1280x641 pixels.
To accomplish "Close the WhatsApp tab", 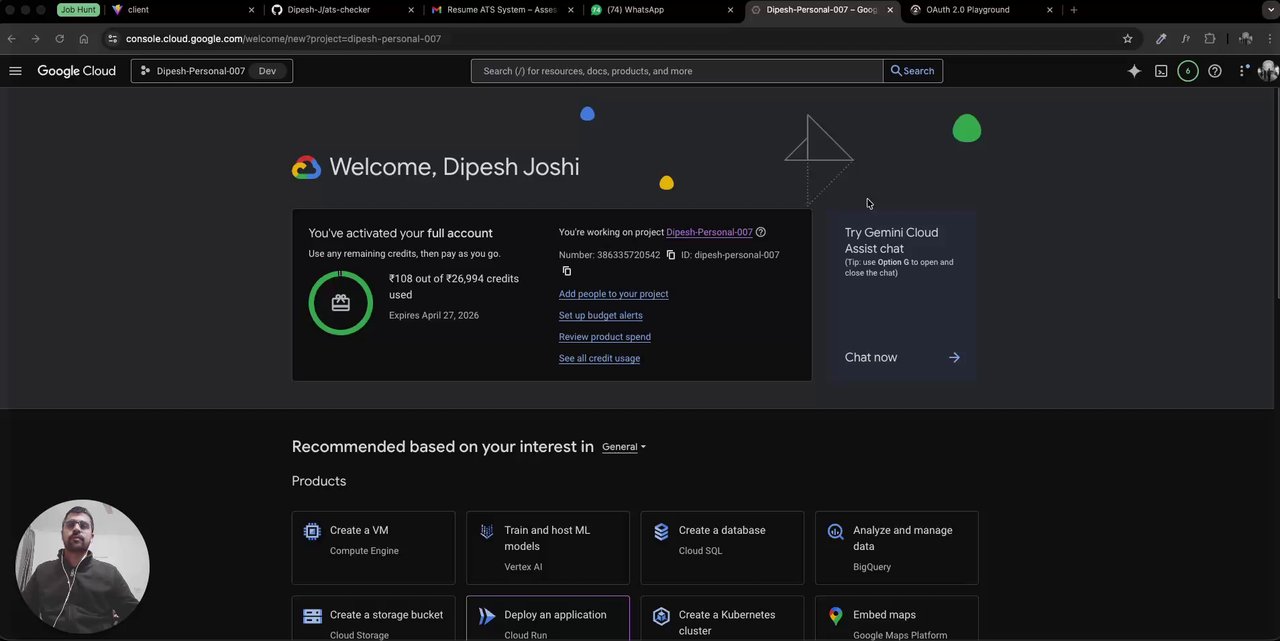I will [x=730, y=10].
